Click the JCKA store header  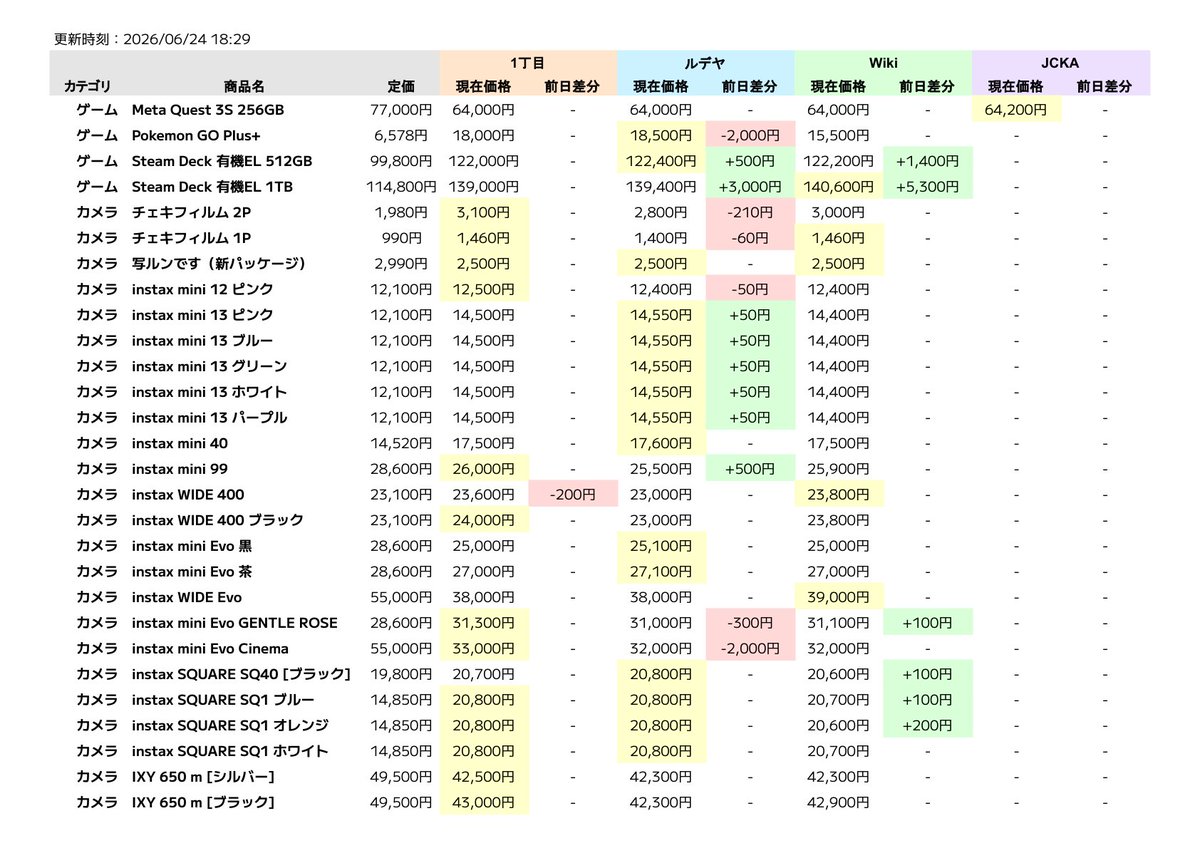coord(1061,62)
